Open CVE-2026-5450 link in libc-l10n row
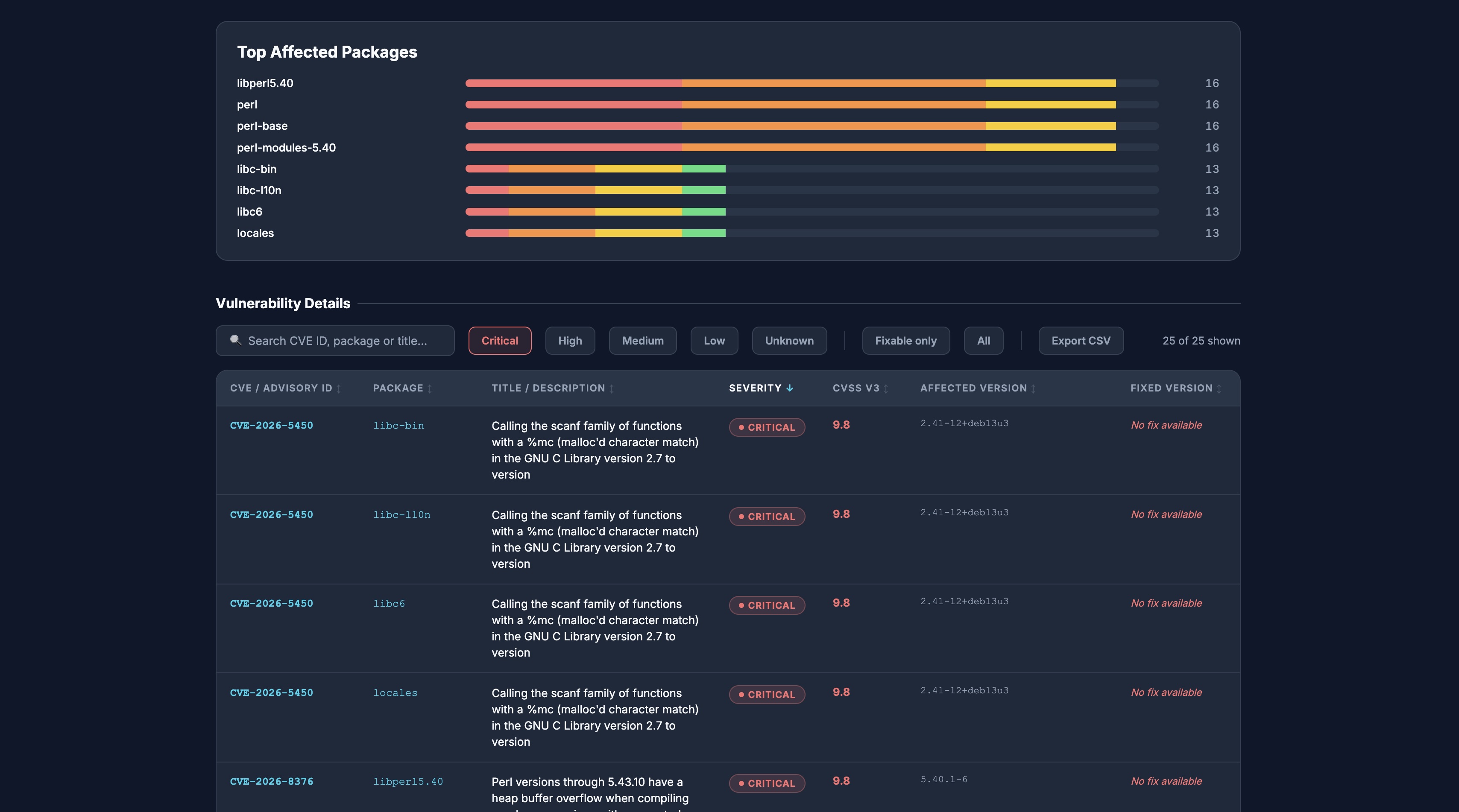The height and width of the screenshot is (812, 1459). (271, 515)
